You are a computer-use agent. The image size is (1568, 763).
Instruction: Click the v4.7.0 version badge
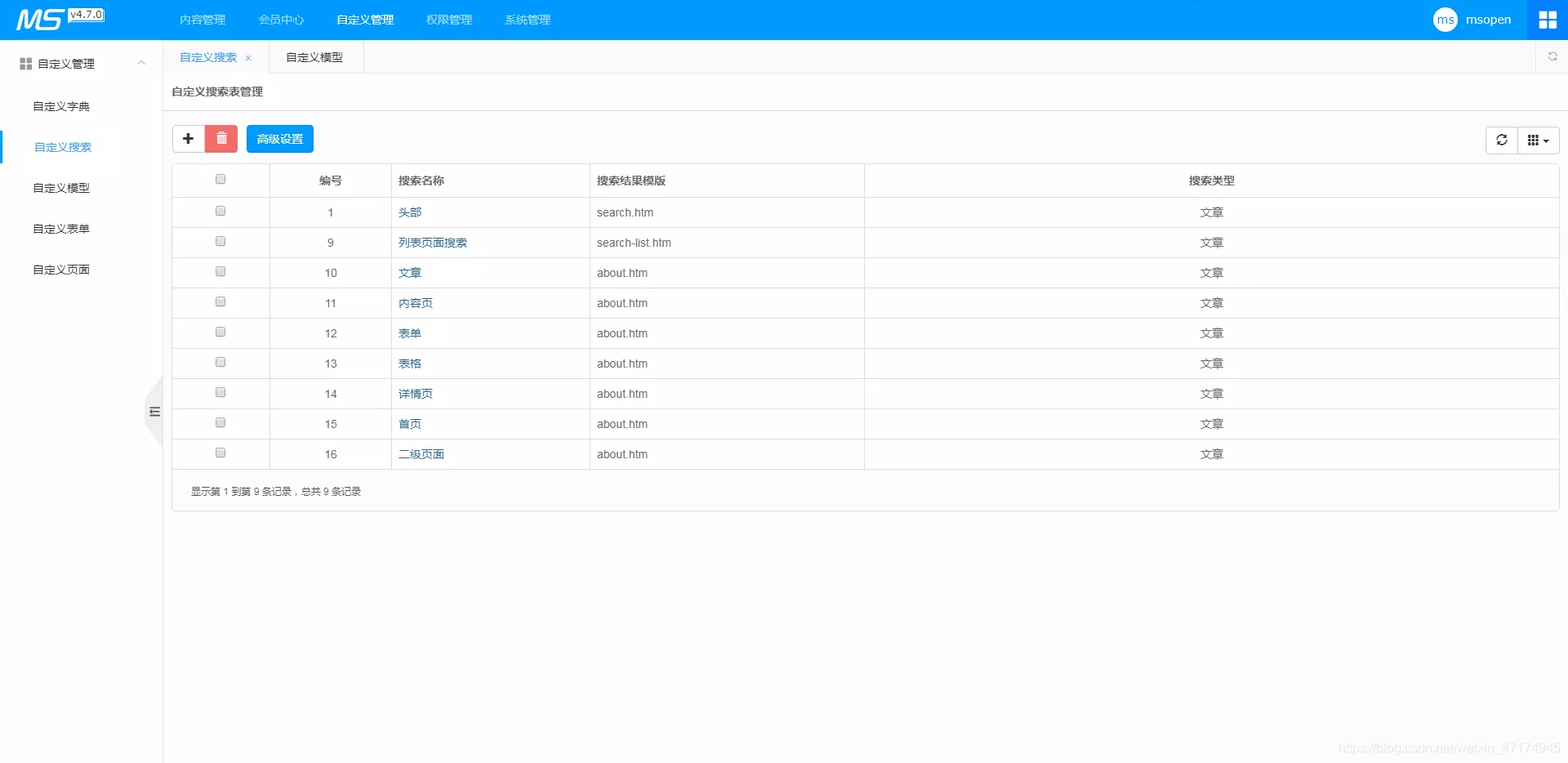[x=87, y=15]
